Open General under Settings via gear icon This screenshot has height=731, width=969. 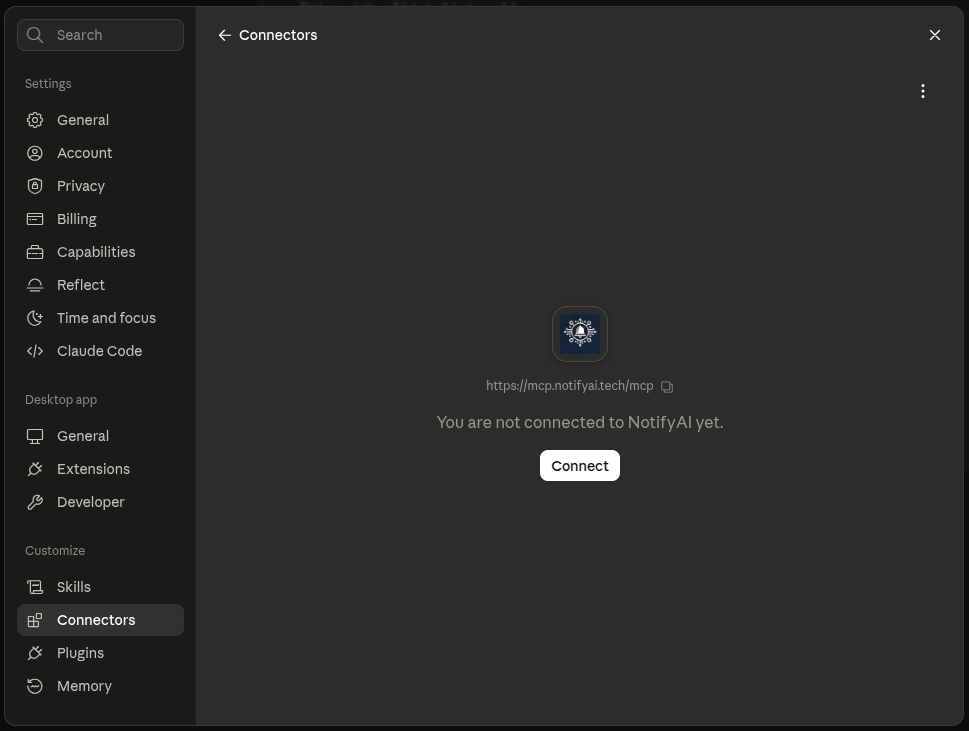35,120
